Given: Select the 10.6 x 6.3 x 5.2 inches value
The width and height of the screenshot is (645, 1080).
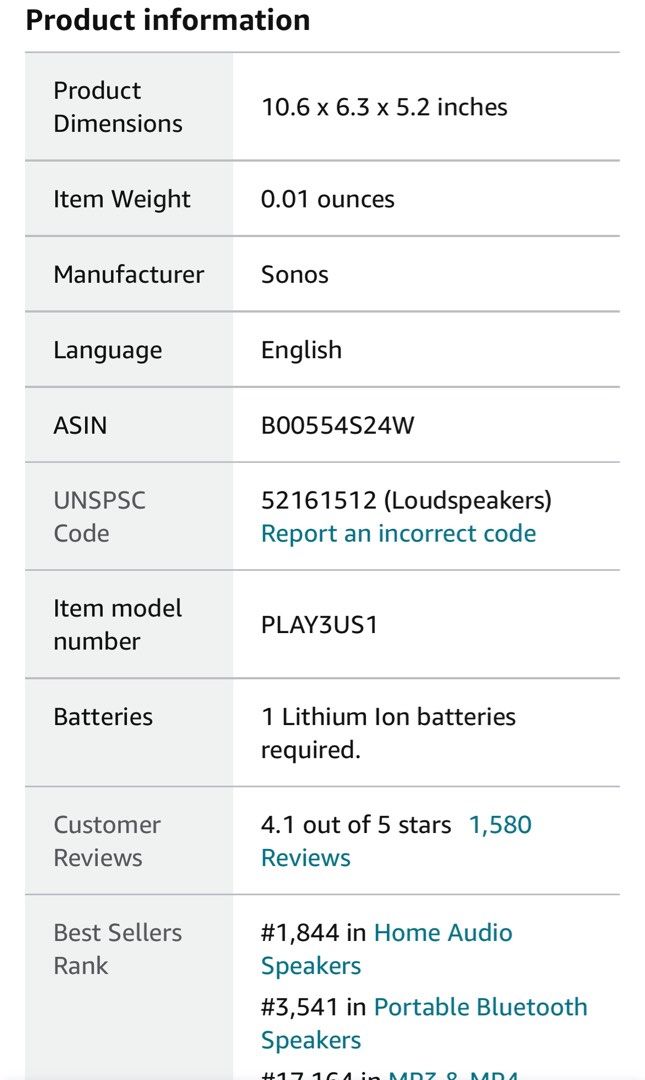Looking at the screenshot, I should [384, 107].
